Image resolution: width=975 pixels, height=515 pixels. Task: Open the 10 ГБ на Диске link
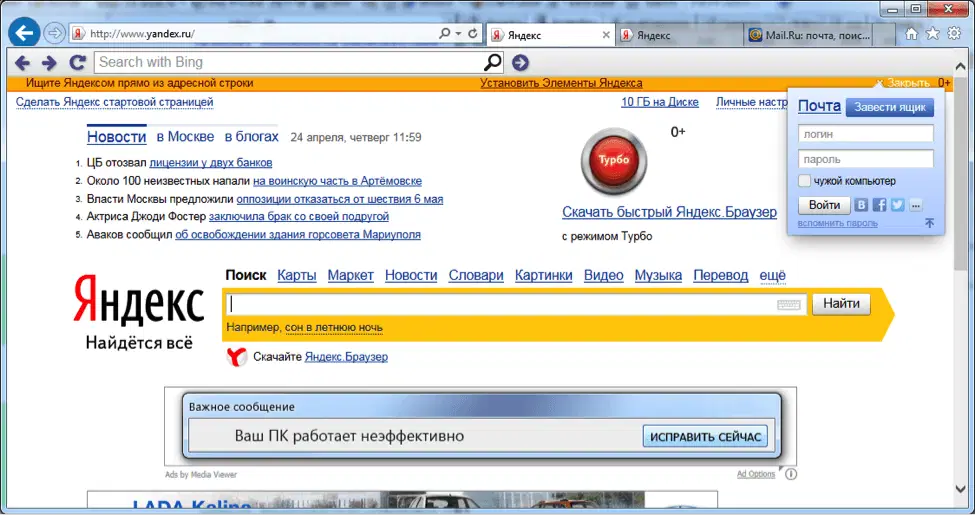click(x=660, y=102)
